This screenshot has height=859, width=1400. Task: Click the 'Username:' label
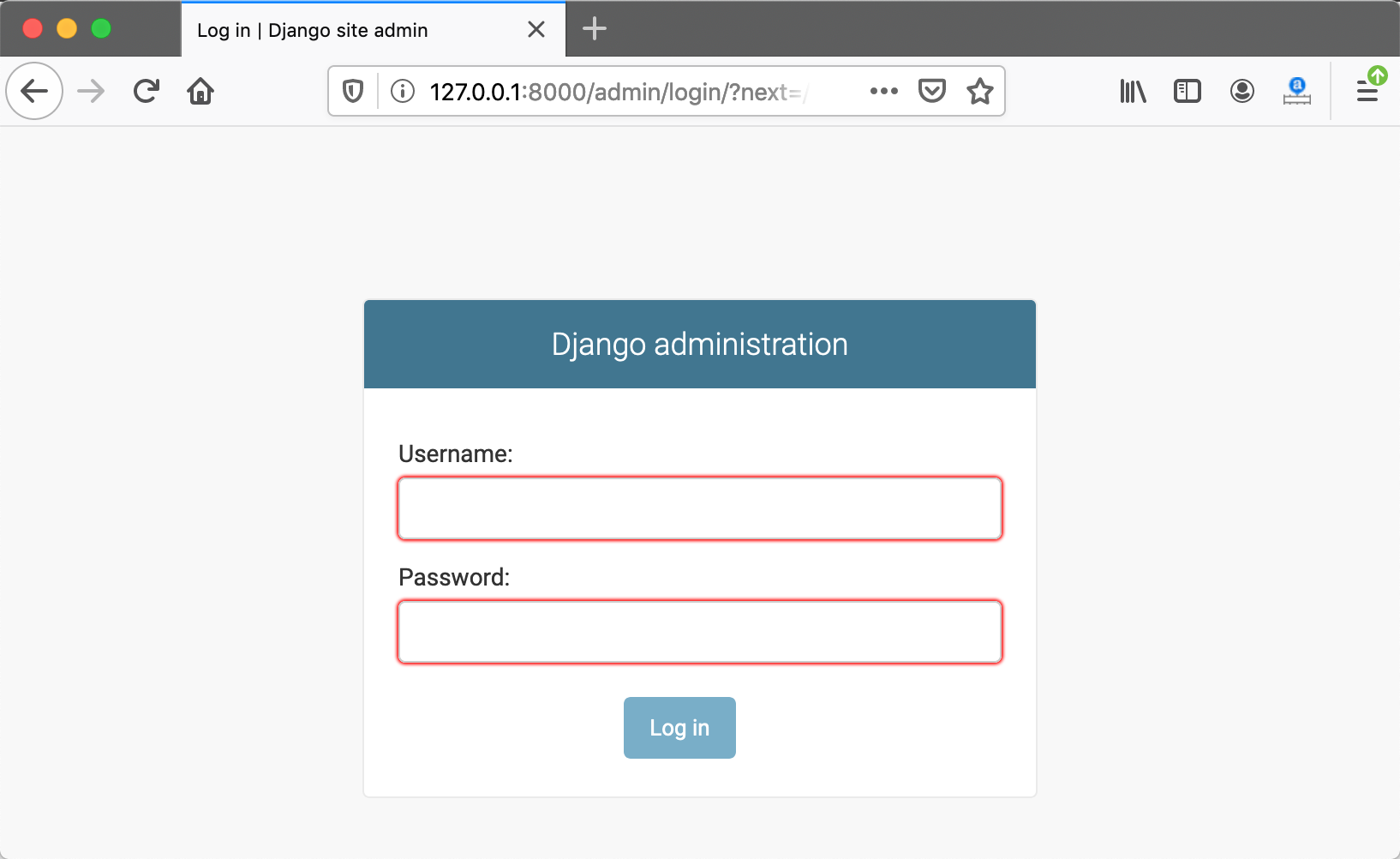pyautogui.click(x=456, y=454)
